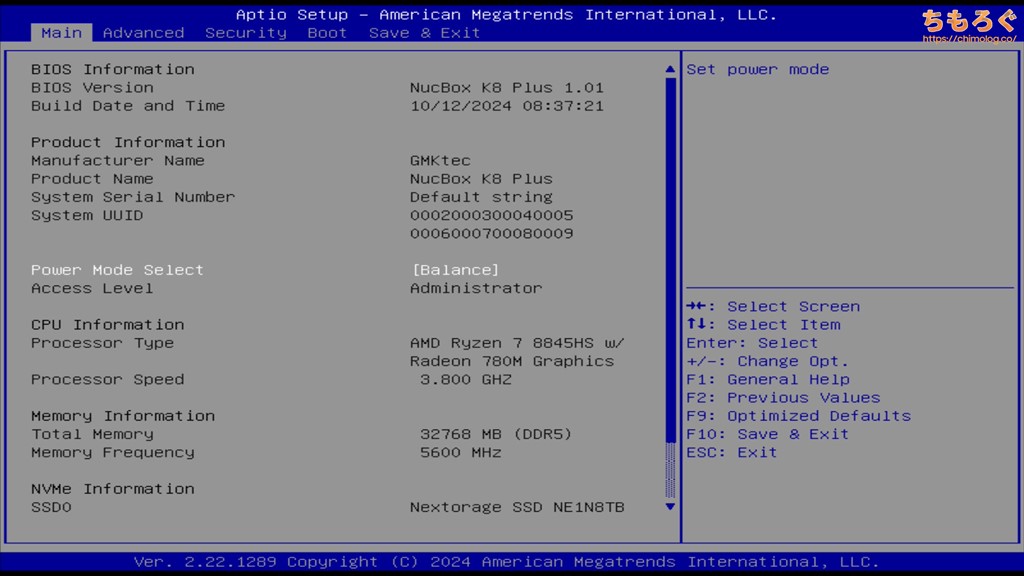The height and width of the screenshot is (576, 1024).
Task: Click UUID value 0006000700080009
Action: pos(492,234)
